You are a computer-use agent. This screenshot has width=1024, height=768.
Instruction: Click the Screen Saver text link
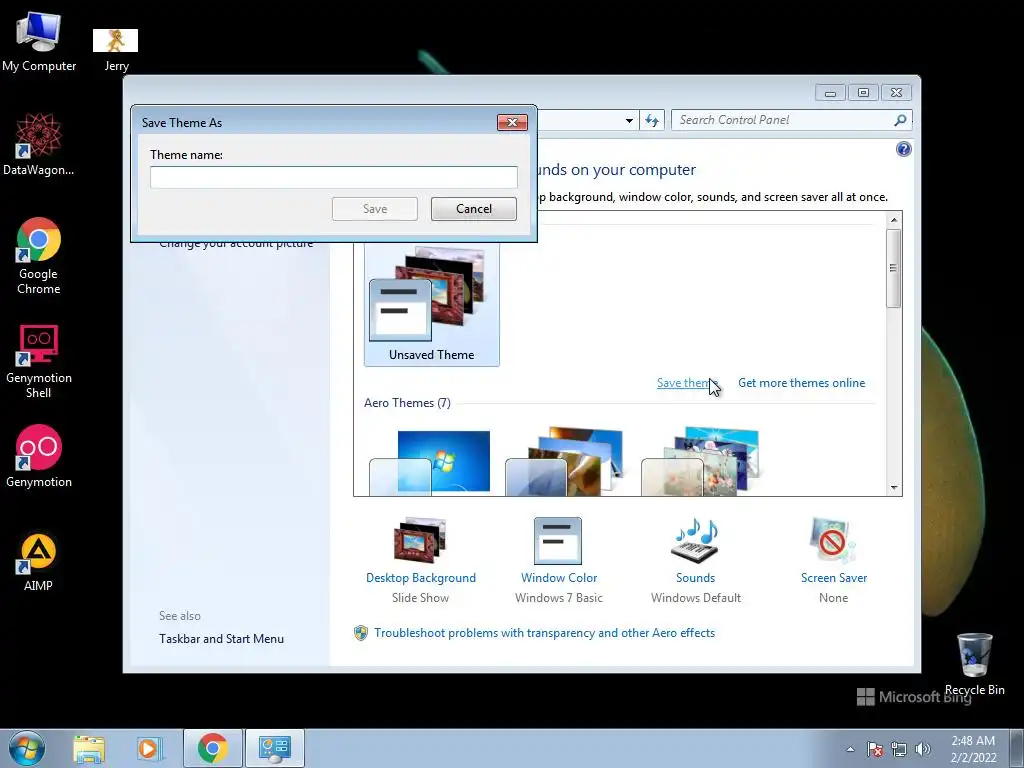coord(834,578)
